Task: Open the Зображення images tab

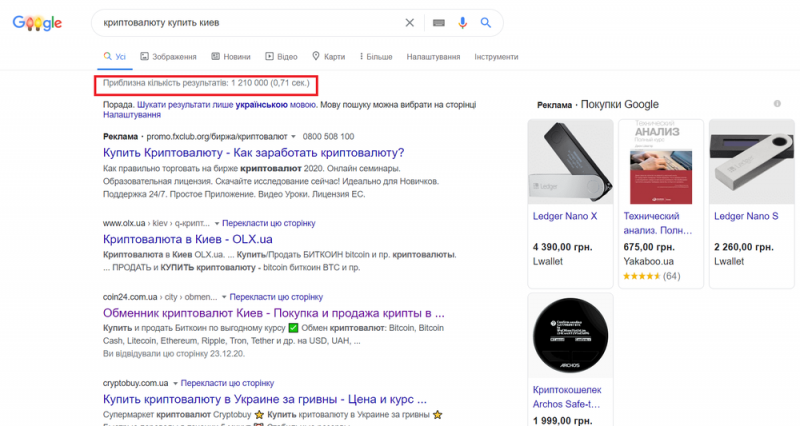Action: tap(170, 57)
